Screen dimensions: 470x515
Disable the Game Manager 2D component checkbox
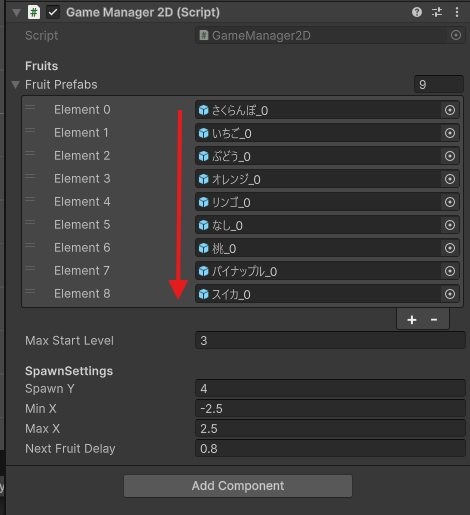click(53, 12)
